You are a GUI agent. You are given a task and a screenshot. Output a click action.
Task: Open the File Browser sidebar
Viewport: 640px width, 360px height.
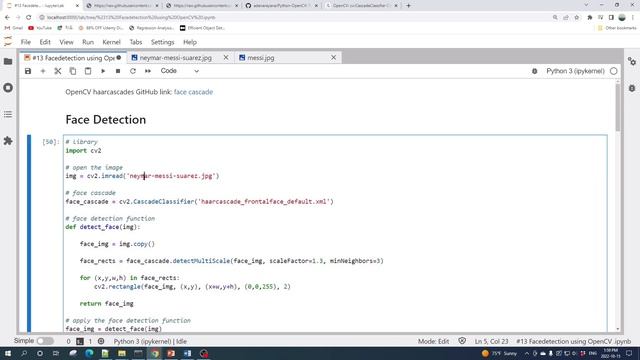click(x=8, y=62)
